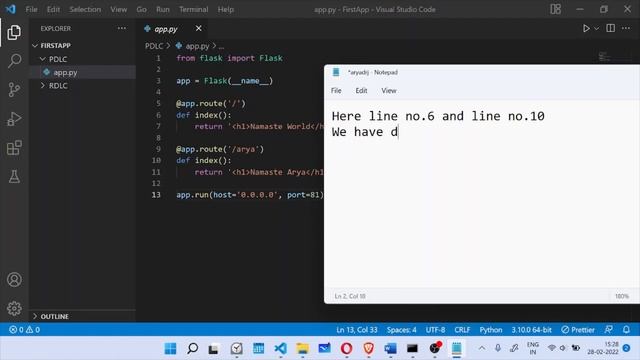This screenshot has height=360, width=640.
Task: Open the Explorer view in activity bar
Action: coord(14,33)
